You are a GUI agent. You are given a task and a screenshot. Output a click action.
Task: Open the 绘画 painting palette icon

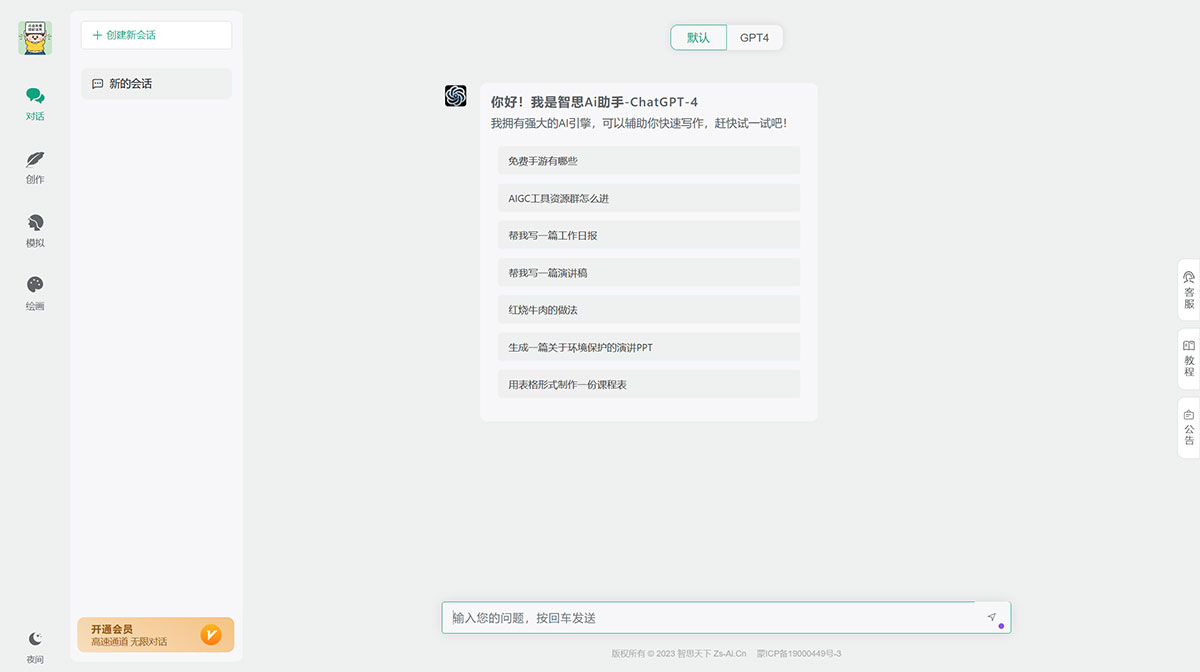click(x=35, y=286)
